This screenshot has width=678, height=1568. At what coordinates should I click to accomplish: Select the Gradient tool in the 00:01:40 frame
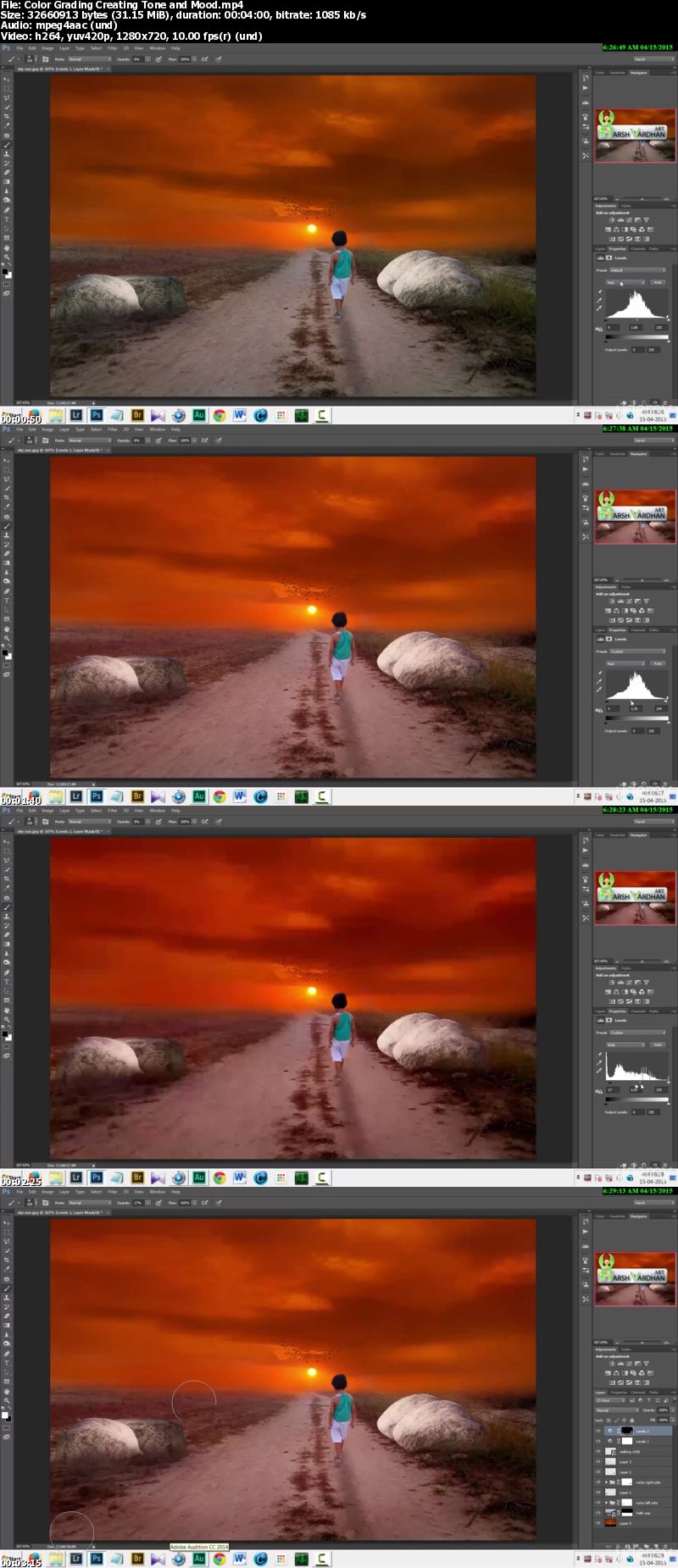point(6,562)
